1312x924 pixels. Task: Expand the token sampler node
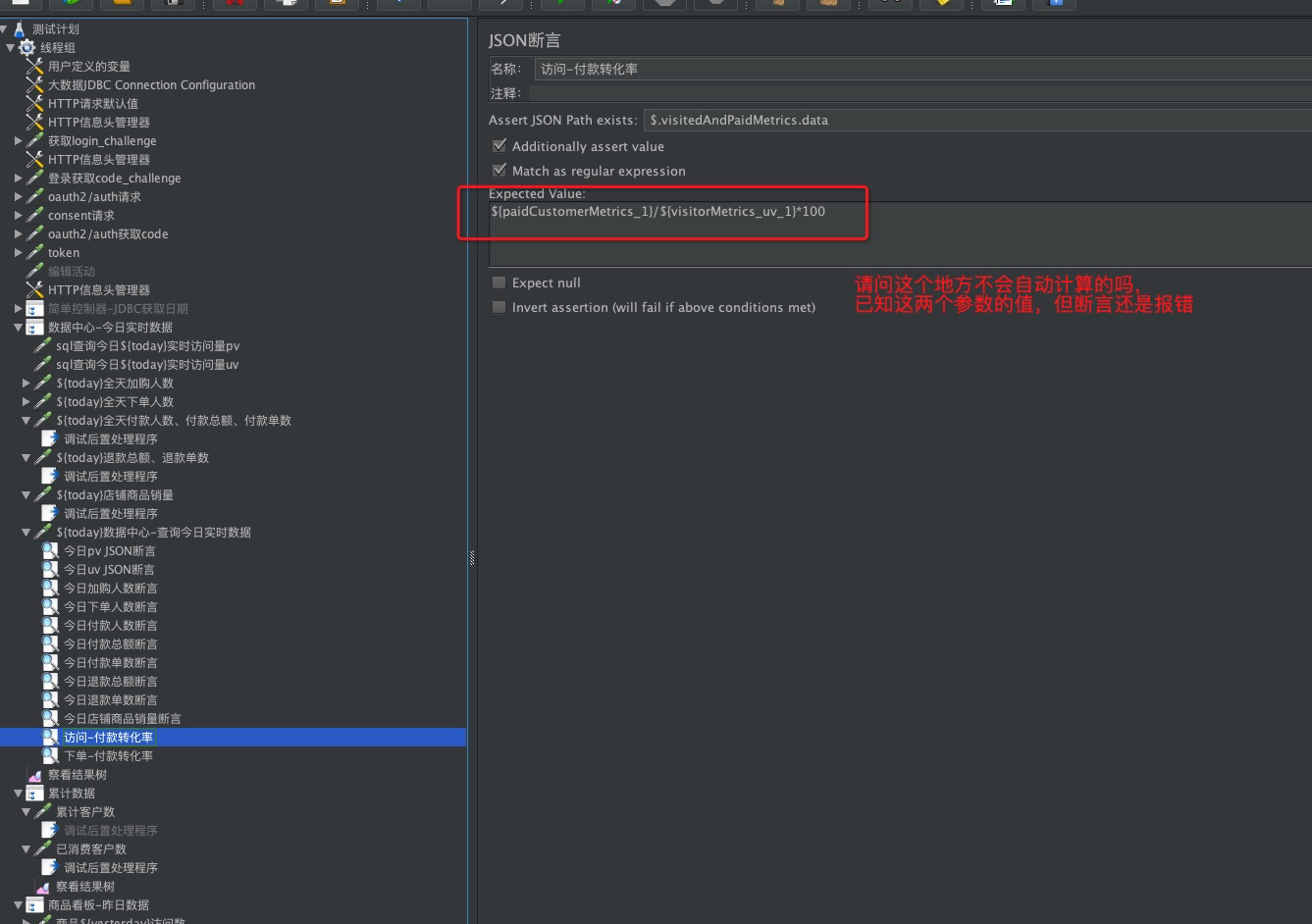pyautogui.click(x=17, y=252)
